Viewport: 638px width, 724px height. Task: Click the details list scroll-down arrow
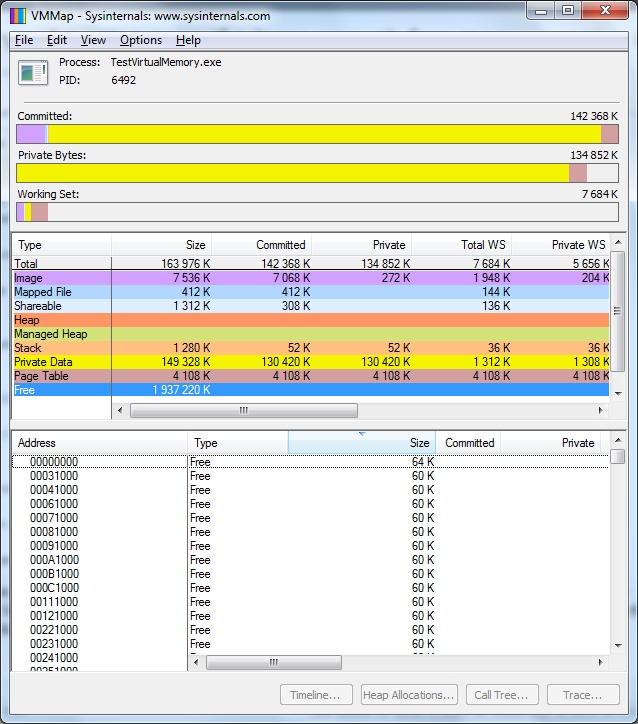coord(617,645)
